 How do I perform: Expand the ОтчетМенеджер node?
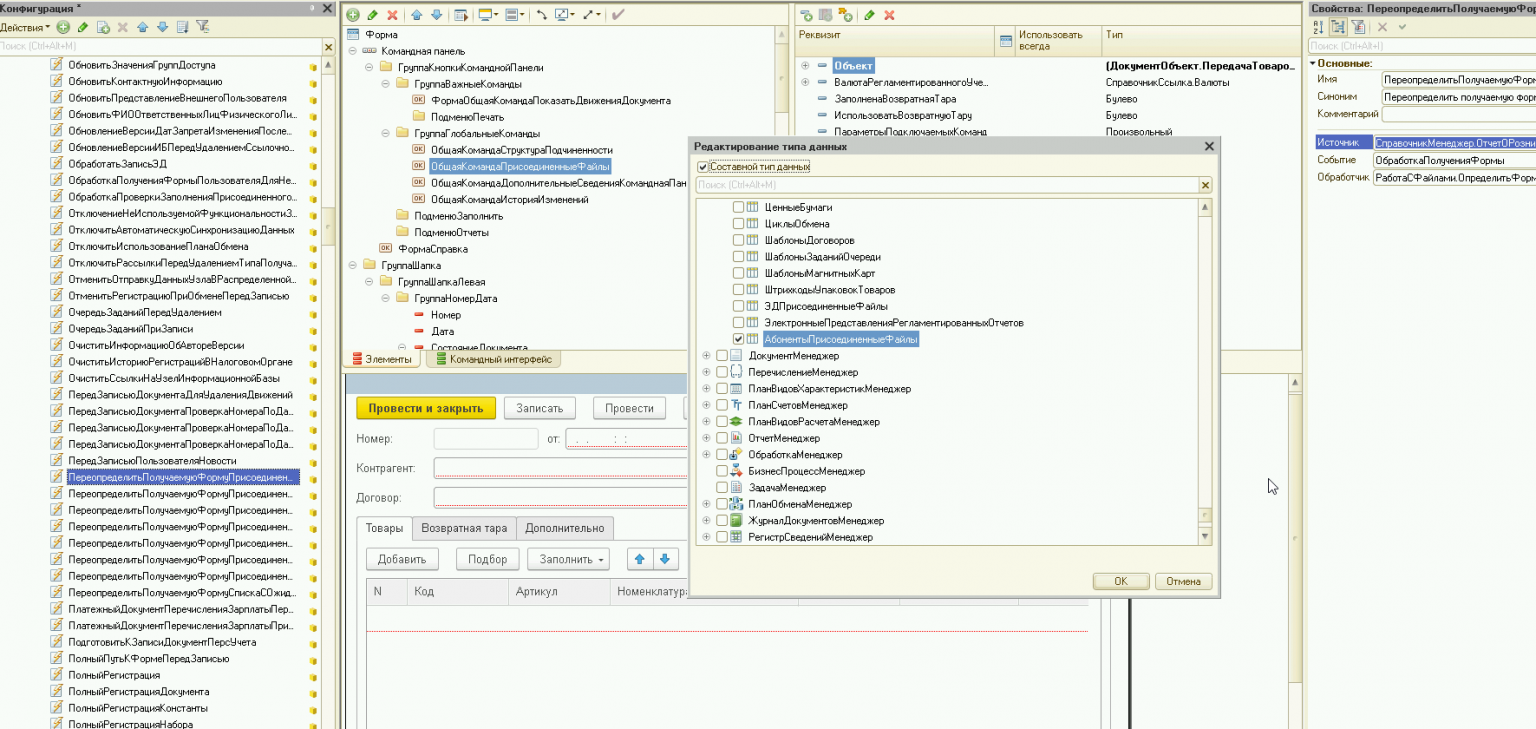tap(706, 438)
